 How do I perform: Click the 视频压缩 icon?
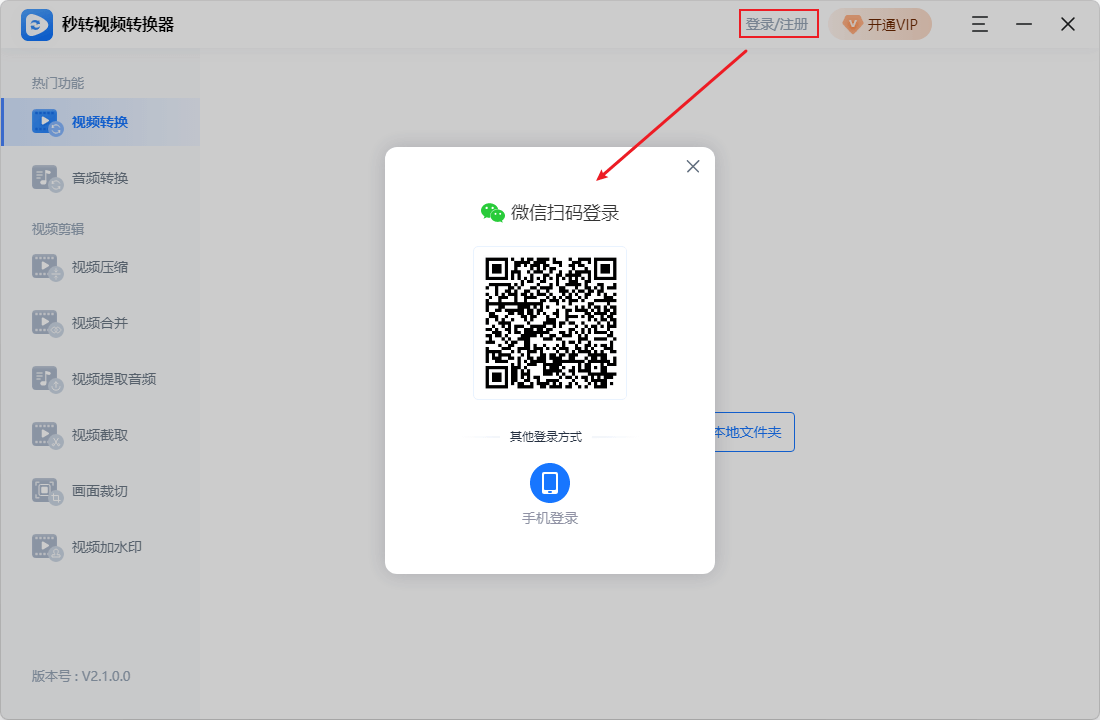point(47,267)
